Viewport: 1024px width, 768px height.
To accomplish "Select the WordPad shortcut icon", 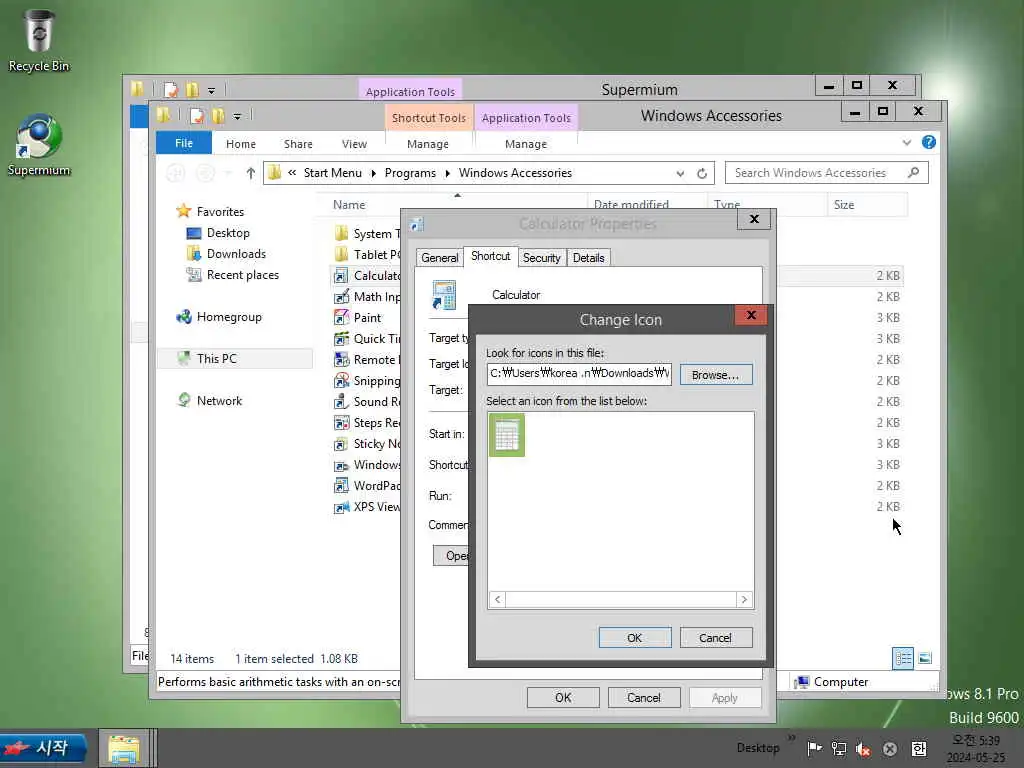I will (342, 485).
